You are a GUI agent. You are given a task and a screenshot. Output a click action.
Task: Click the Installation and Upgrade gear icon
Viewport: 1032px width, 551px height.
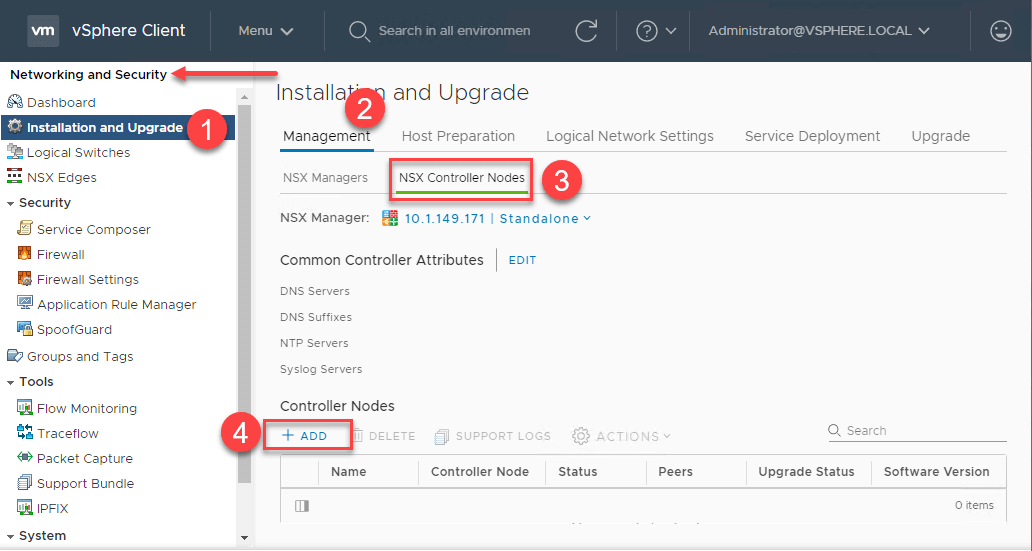tap(14, 127)
